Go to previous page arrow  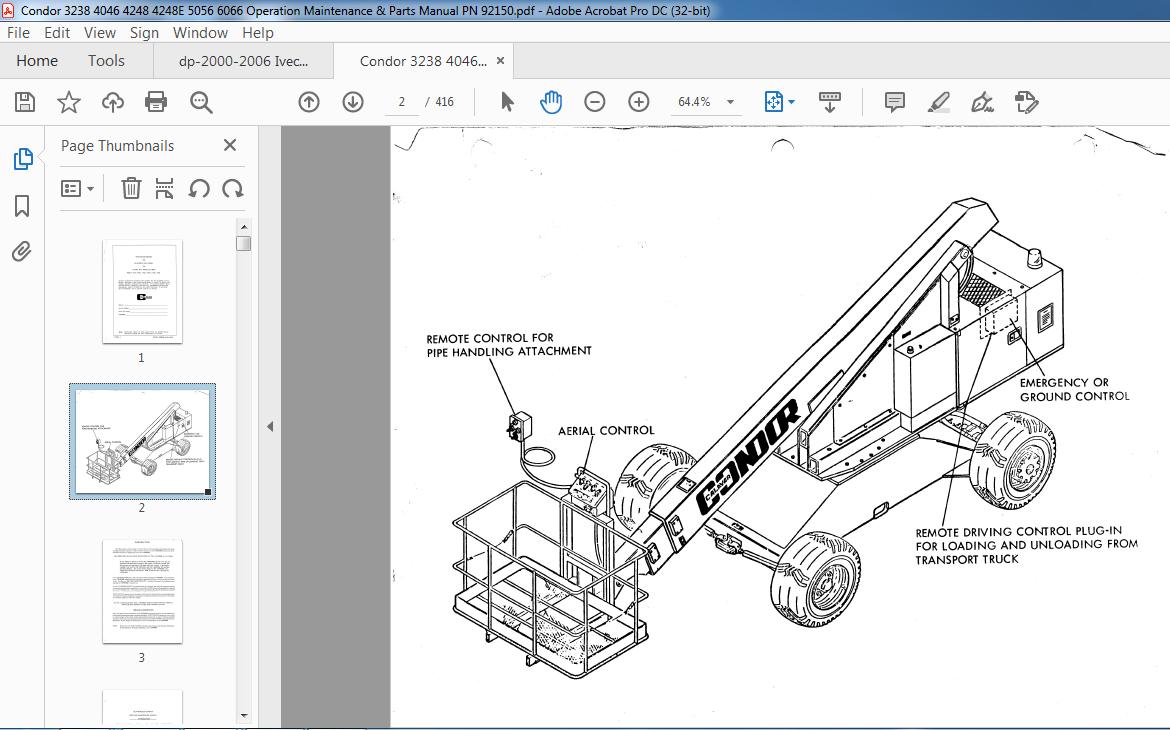point(309,102)
